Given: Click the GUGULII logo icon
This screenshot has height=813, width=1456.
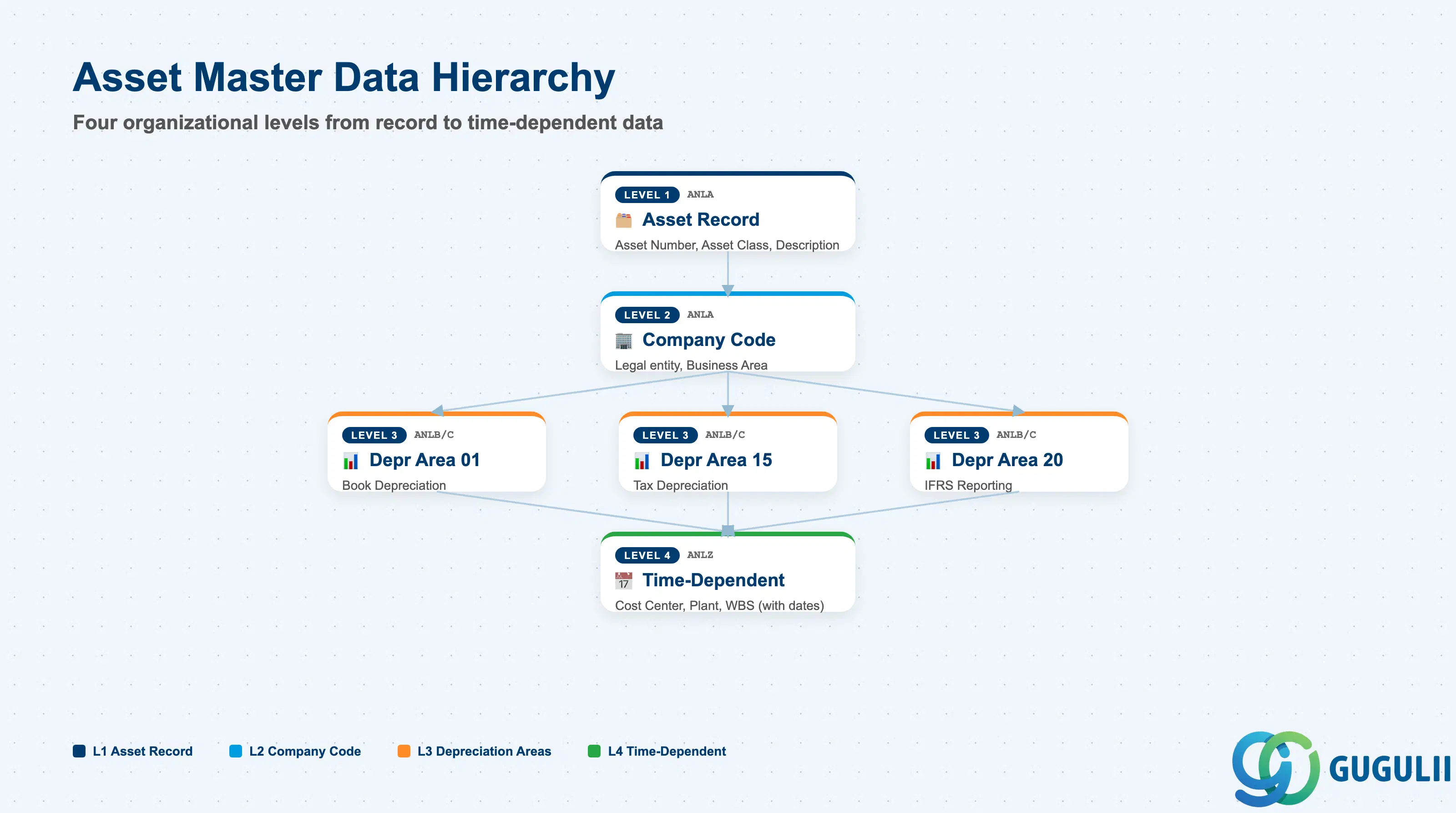Looking at the screenshot, I should click(1276, 768).
